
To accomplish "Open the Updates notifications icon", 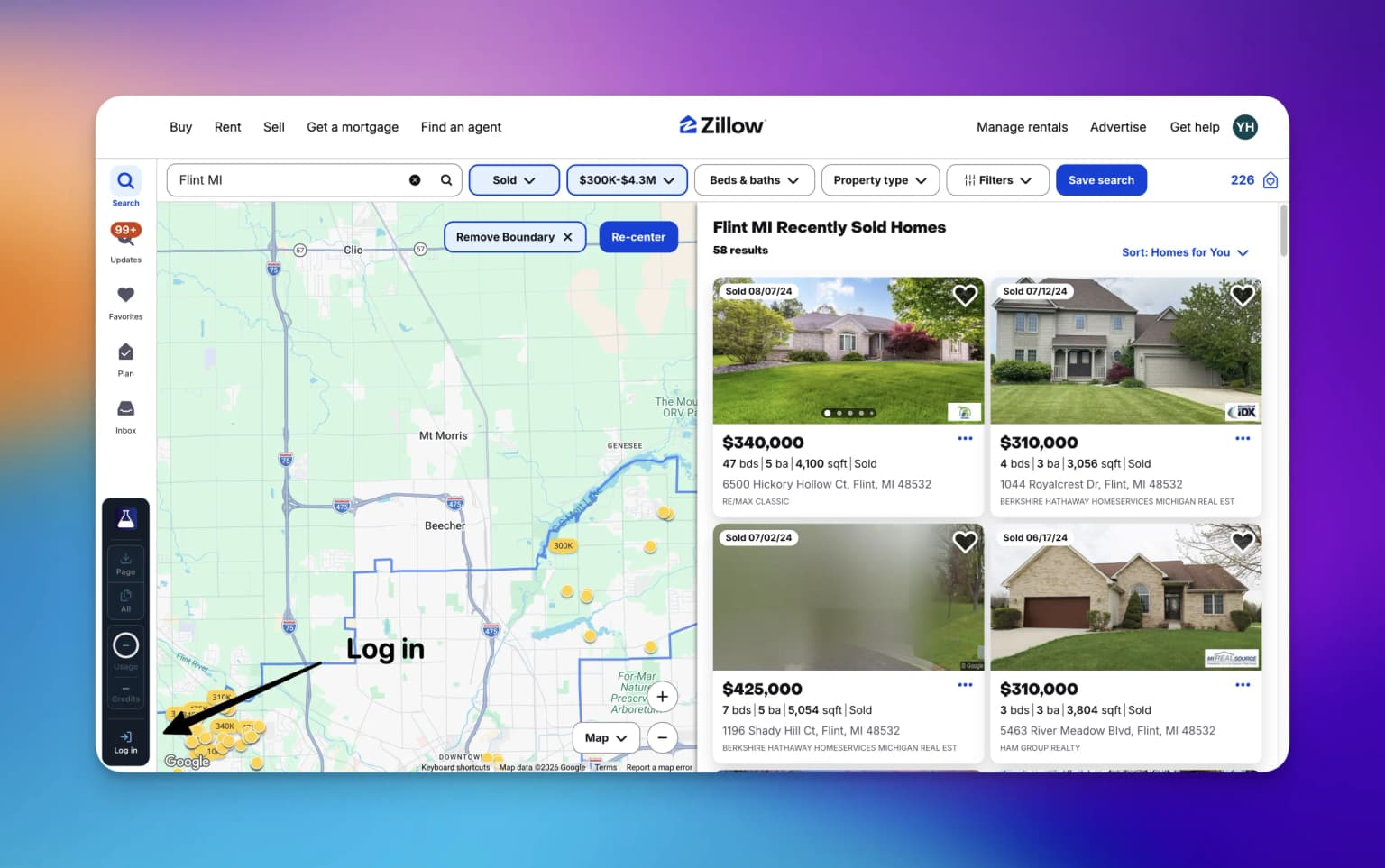I will 125,242.
